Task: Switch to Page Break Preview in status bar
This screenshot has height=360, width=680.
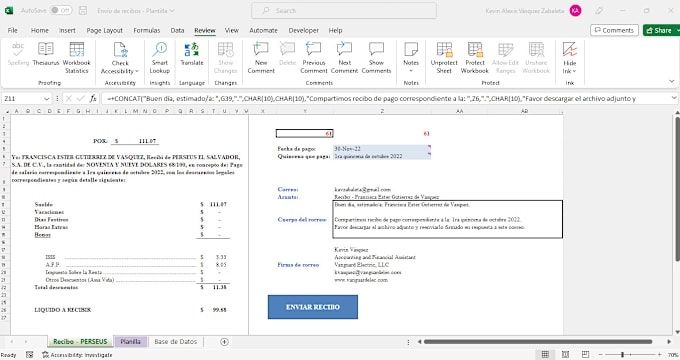Action: [x=585, y=354]
